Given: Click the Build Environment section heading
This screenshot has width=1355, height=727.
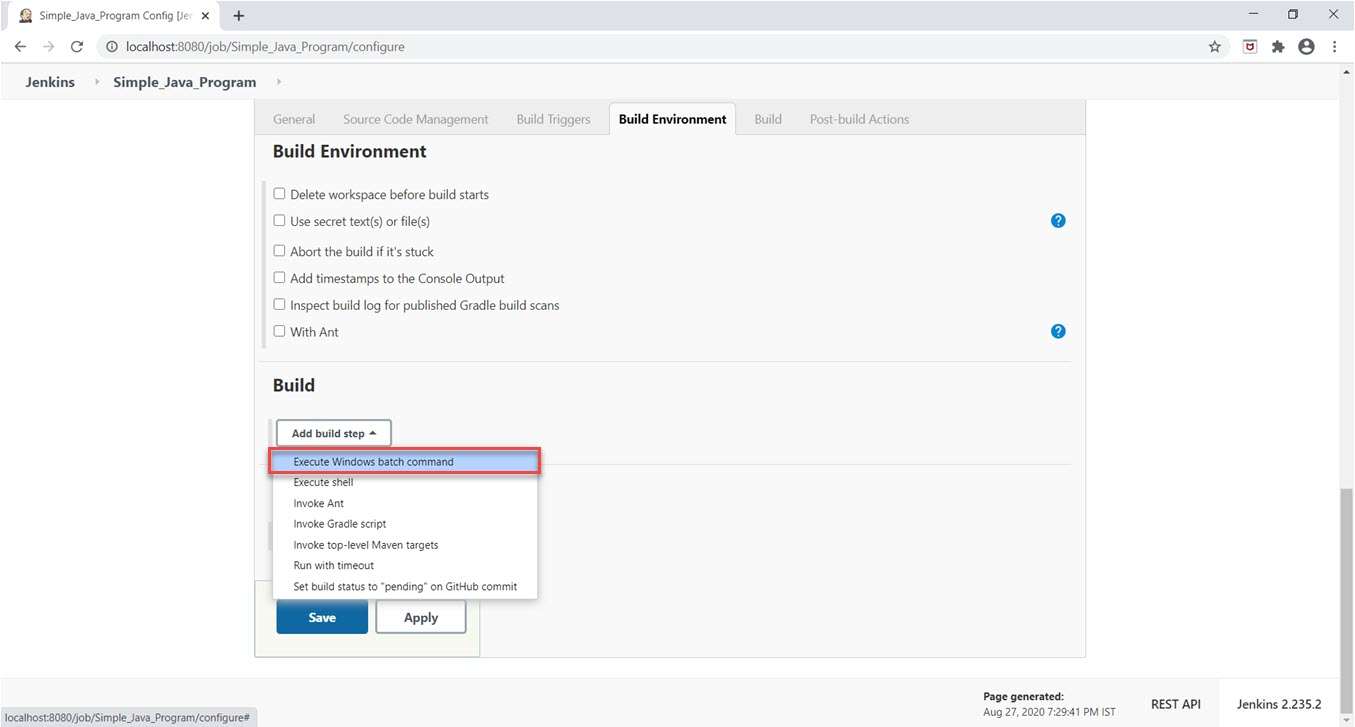Looking at the screenshot, I should [350, 151].
